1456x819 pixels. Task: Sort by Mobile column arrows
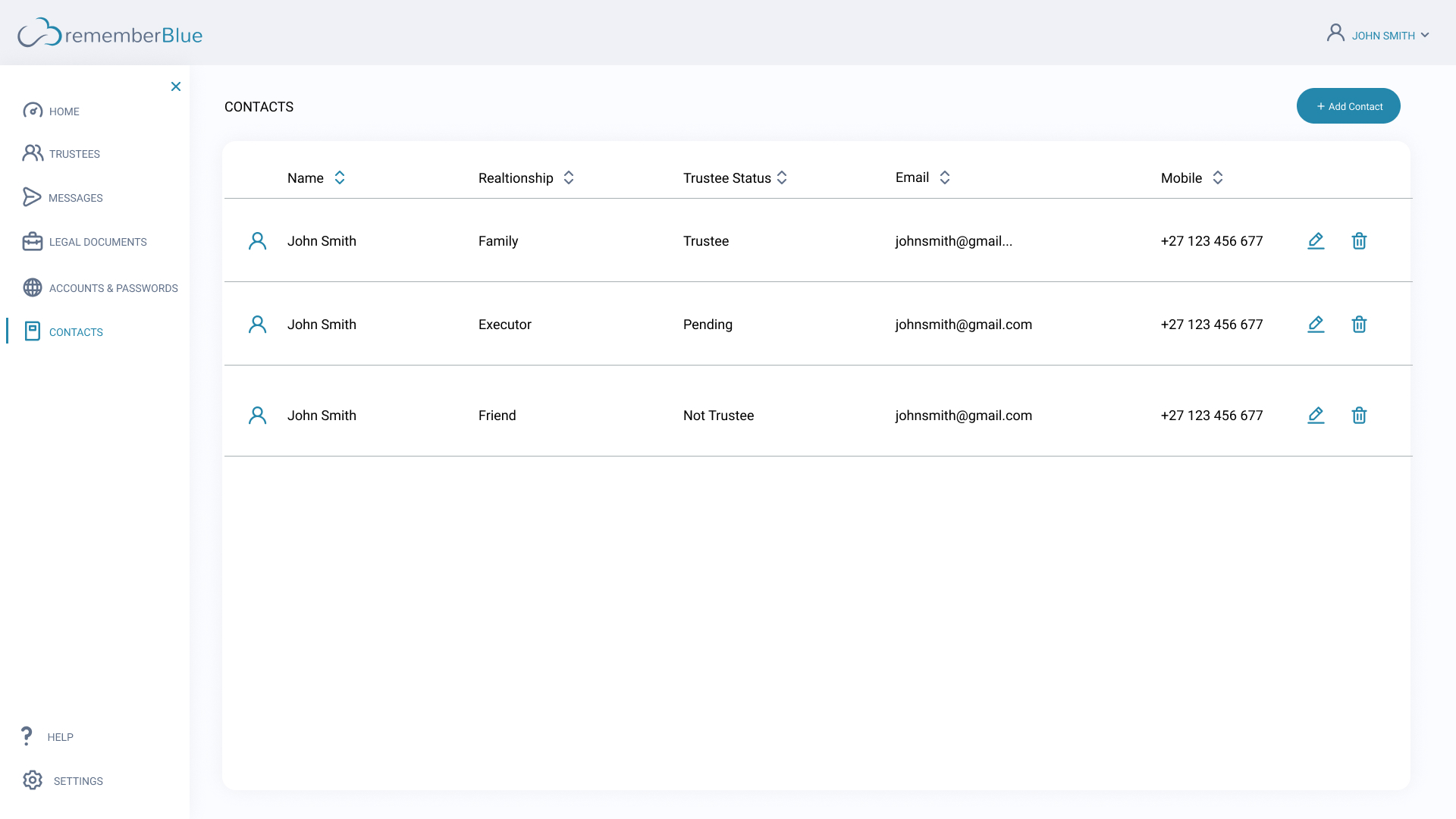[1218, 177]
